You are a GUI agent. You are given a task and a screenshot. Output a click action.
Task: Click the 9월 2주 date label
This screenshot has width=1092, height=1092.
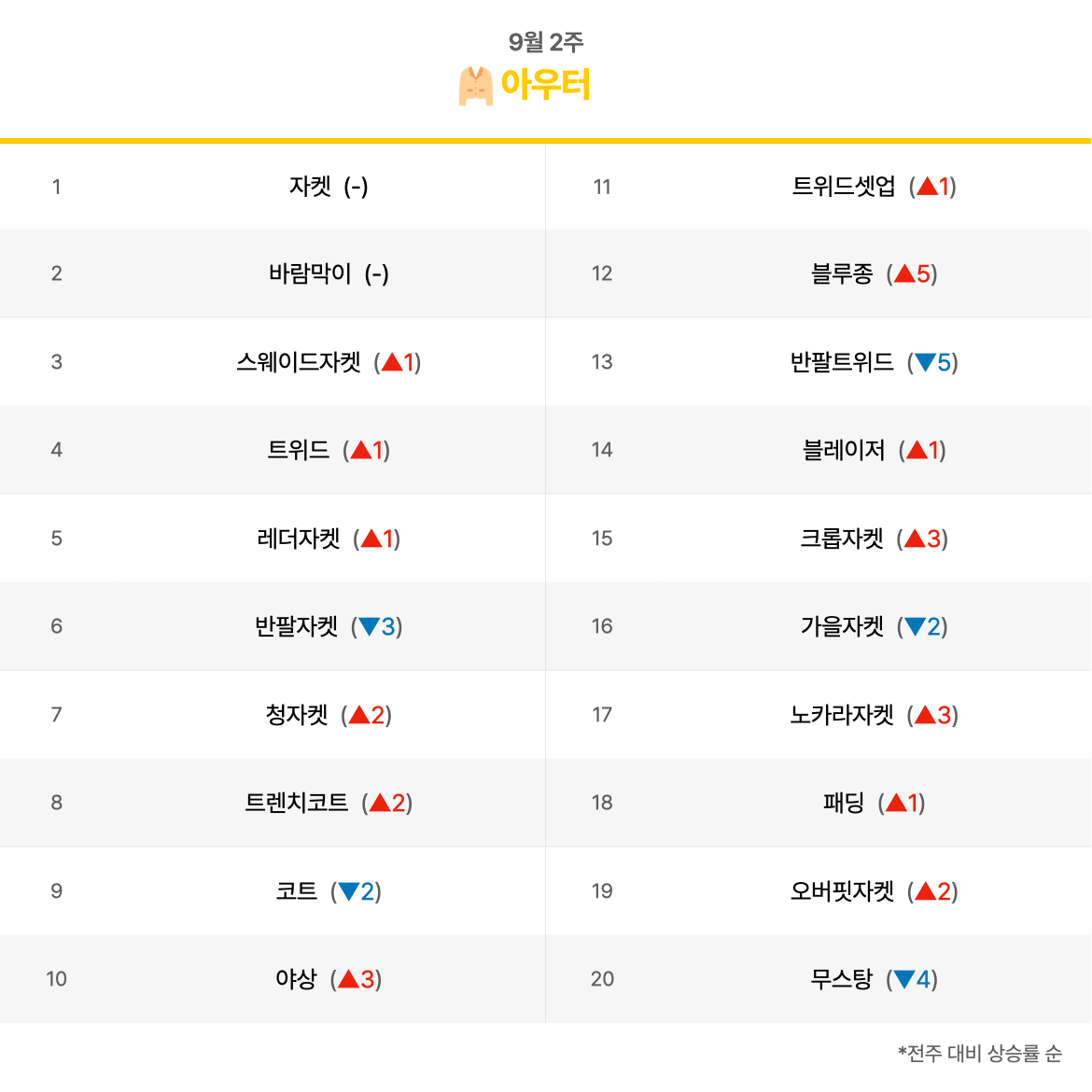click(x=546, y=42)
